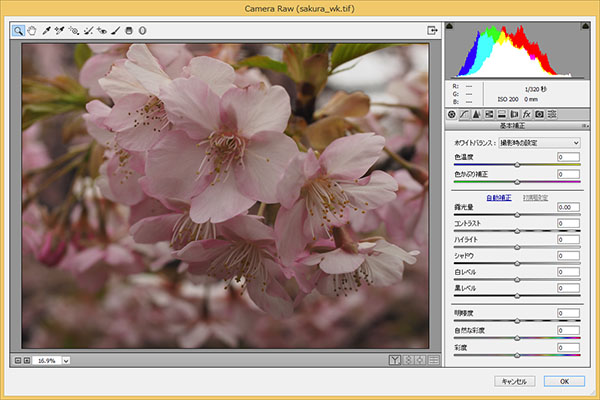Viewport: 600px width, 400px height.
Task: Click the 色温度 value input field
Action: click(x=568, y=158)
